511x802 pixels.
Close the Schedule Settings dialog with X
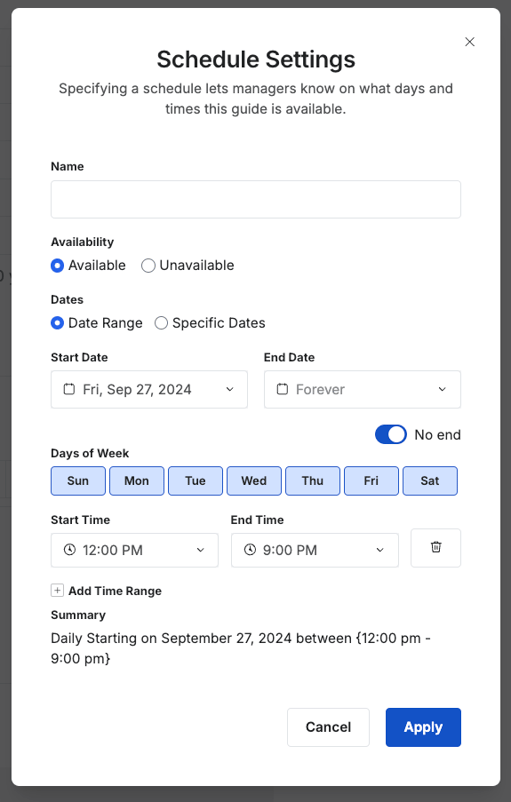click(470, 42)
